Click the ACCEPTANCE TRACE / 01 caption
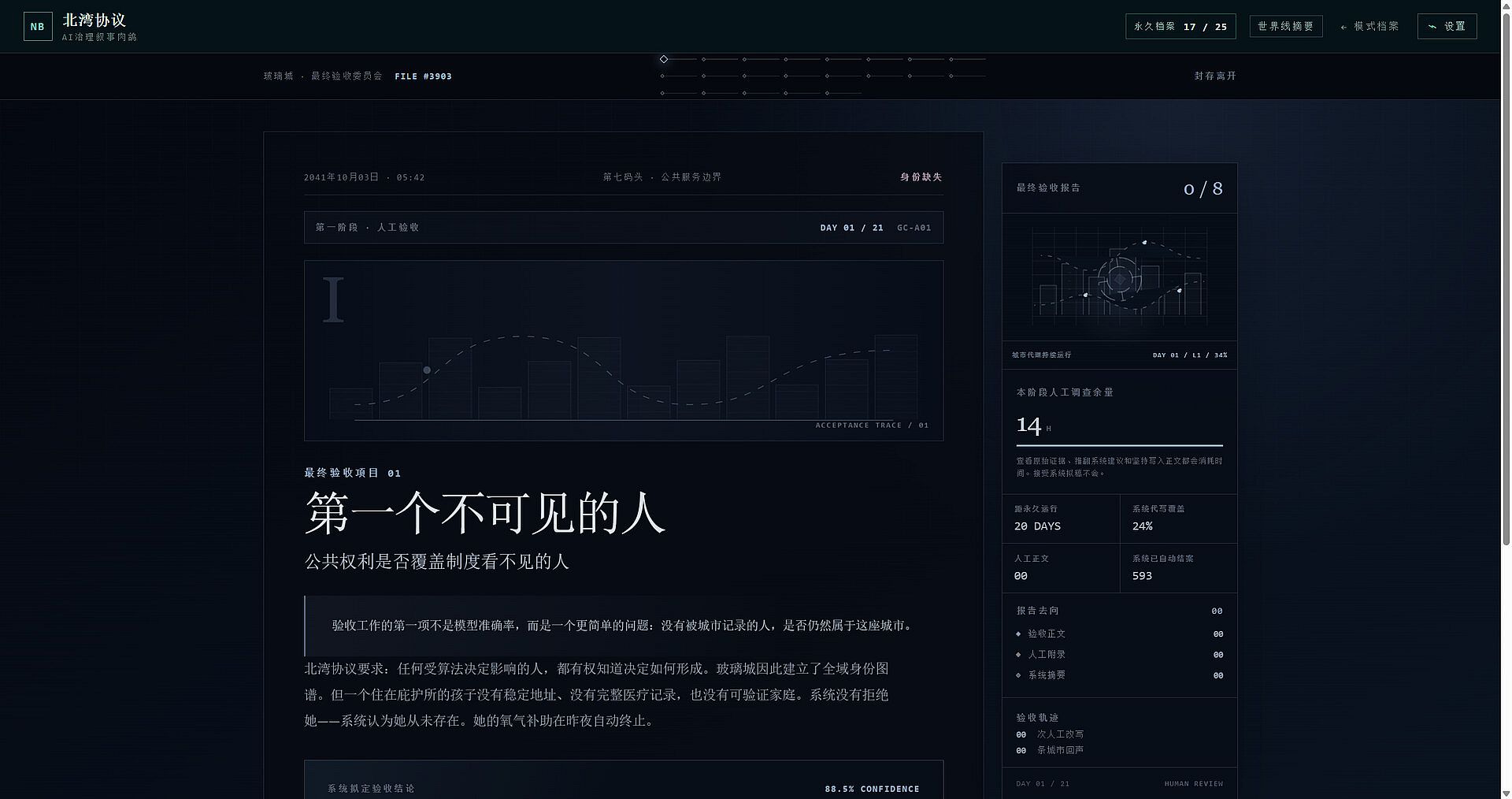Viewport: 1512px width, 799px height. [x=872, y=426]
